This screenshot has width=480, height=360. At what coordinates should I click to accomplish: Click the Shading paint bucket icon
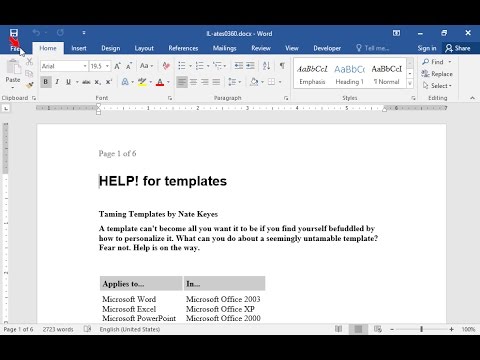(254, 82)
